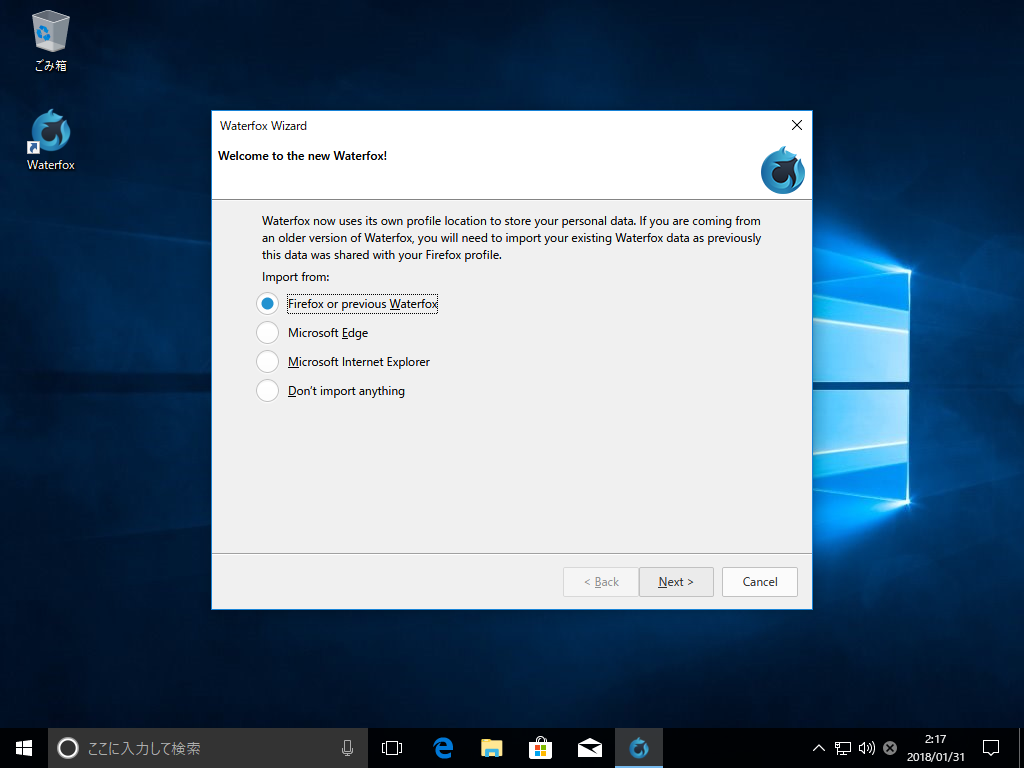Click the greyed-out Back button

coord(601,582)
